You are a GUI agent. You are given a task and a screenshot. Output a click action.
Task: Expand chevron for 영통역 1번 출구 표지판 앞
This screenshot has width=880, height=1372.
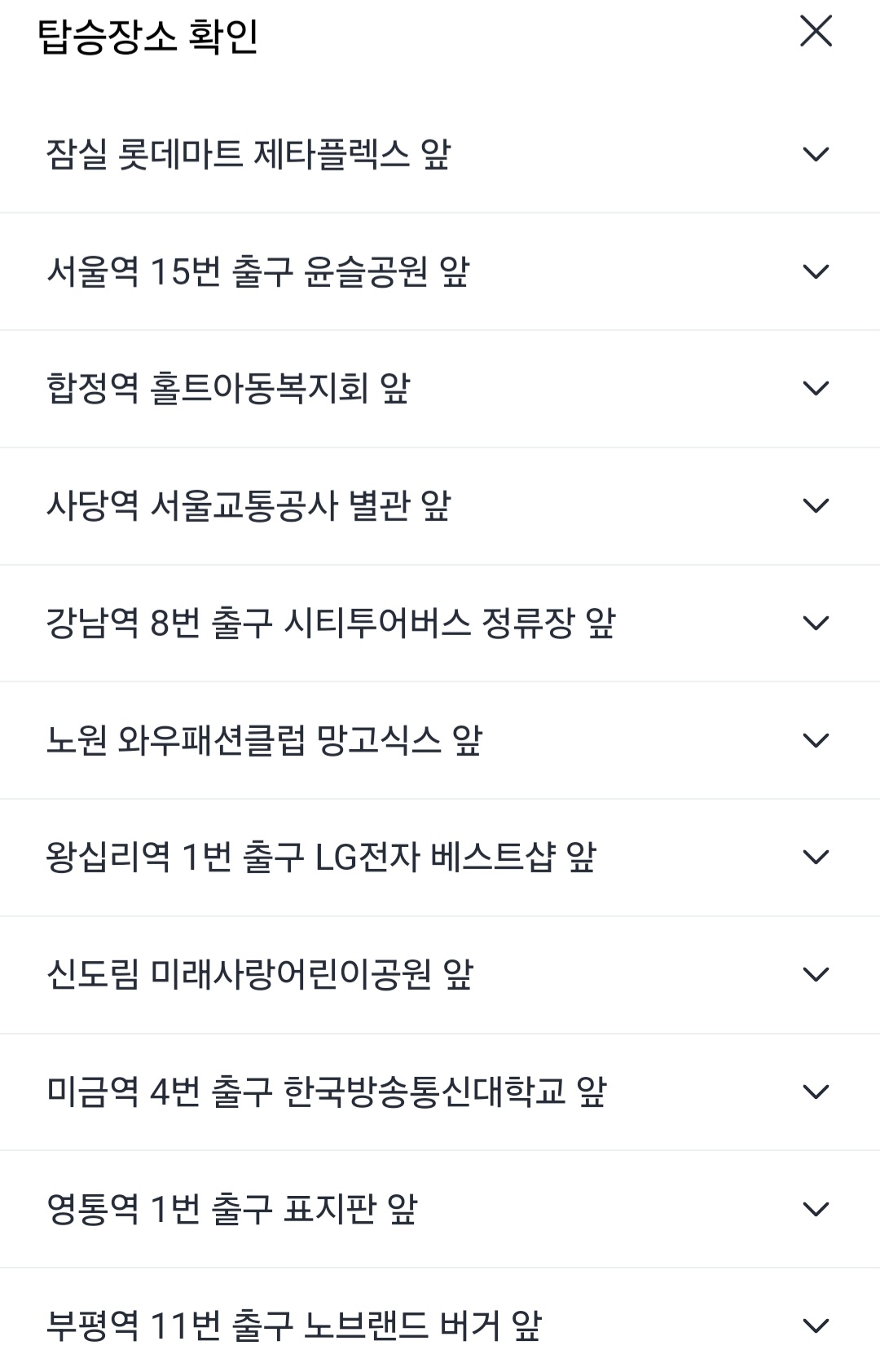[816, 1209]
